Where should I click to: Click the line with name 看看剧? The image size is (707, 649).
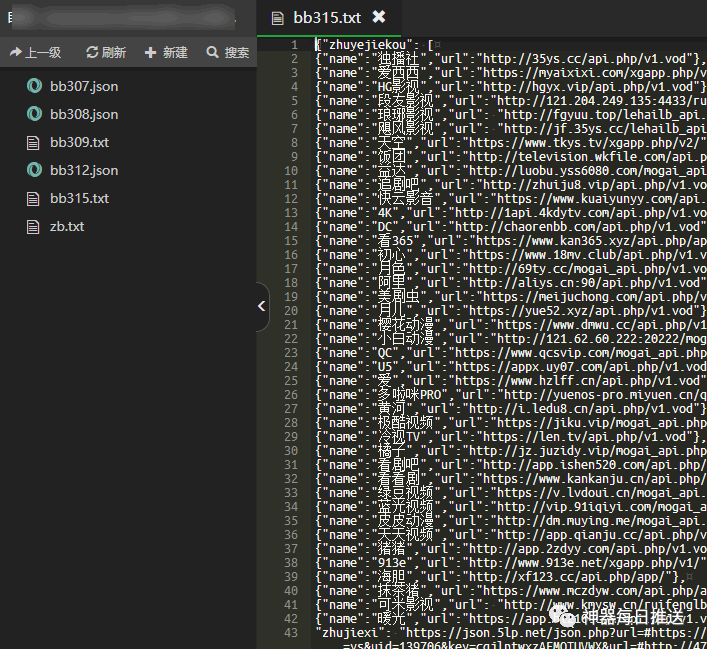point(510,479)
